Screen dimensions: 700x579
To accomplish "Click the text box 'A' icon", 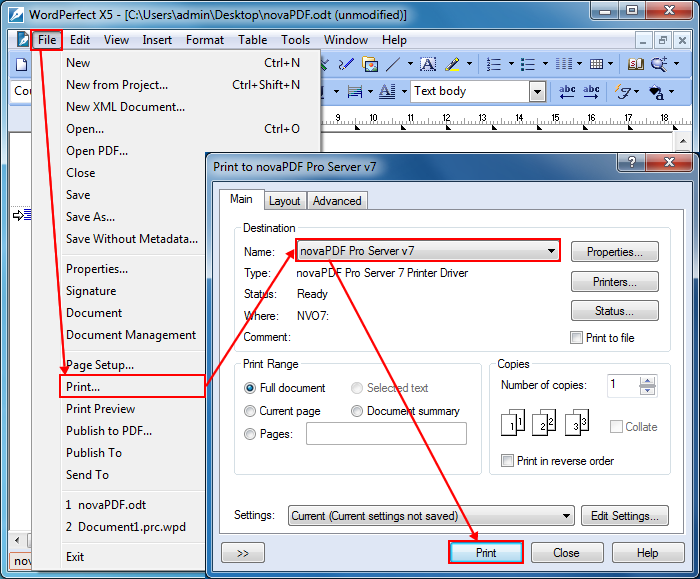I will 428,65.
